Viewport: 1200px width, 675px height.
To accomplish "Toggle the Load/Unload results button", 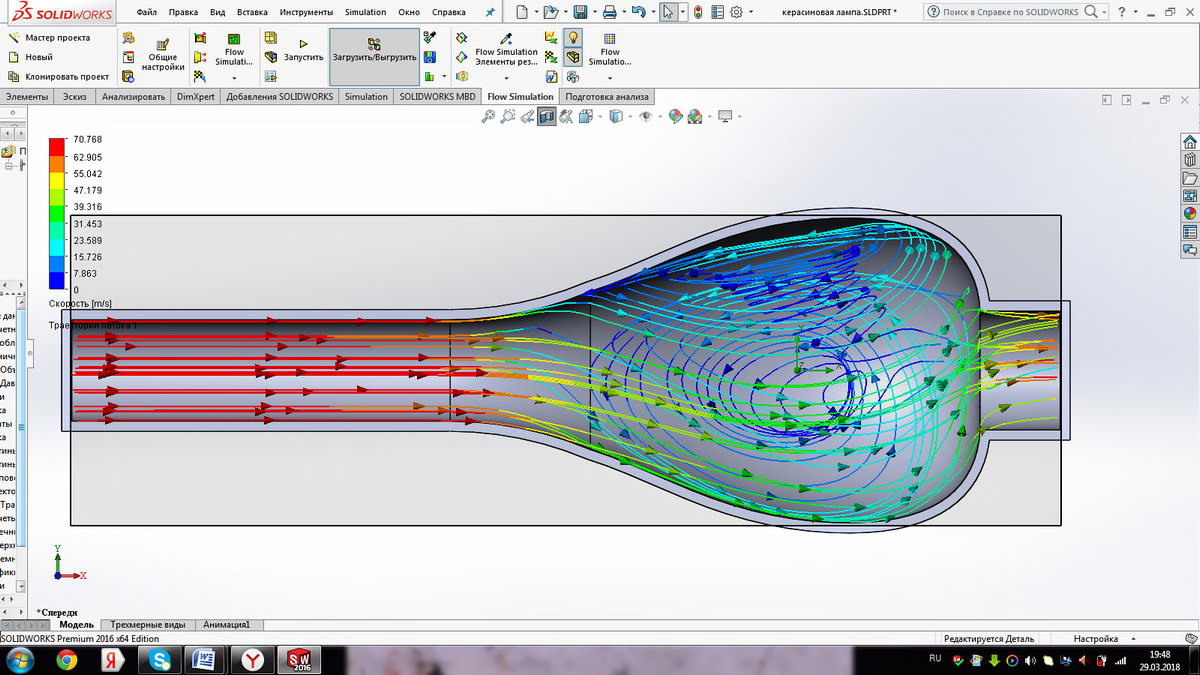I will click(x=374, y=57).
